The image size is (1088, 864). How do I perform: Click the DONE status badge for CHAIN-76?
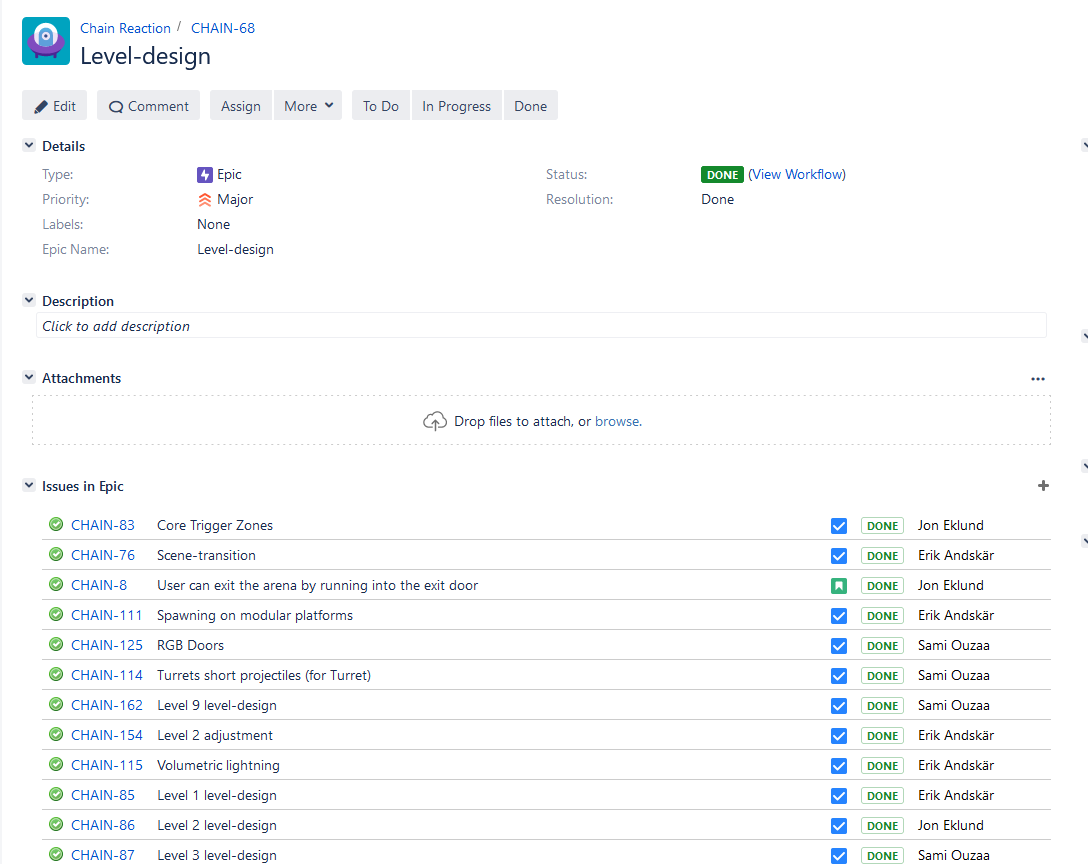click(x=882, y=556)
